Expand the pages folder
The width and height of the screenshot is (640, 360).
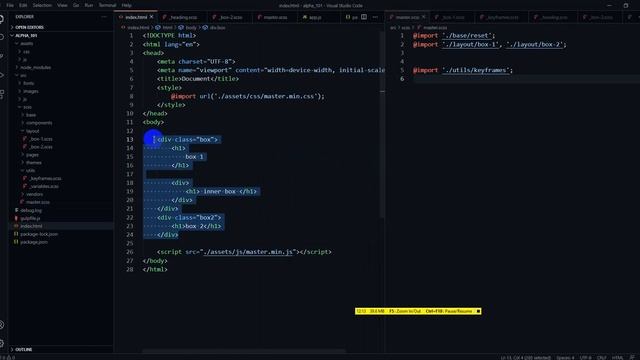(32, 155)
